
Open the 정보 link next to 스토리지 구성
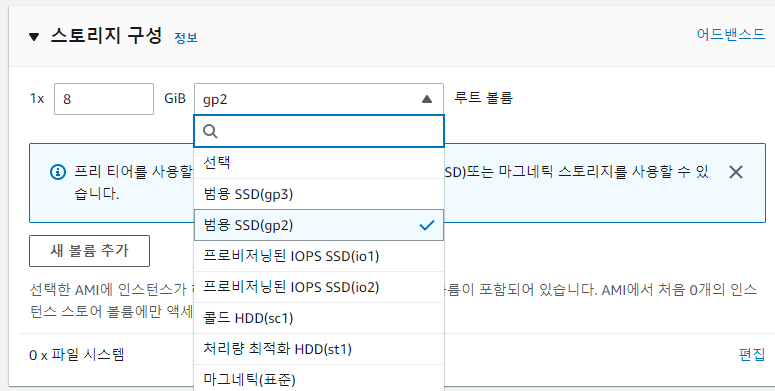186,38
